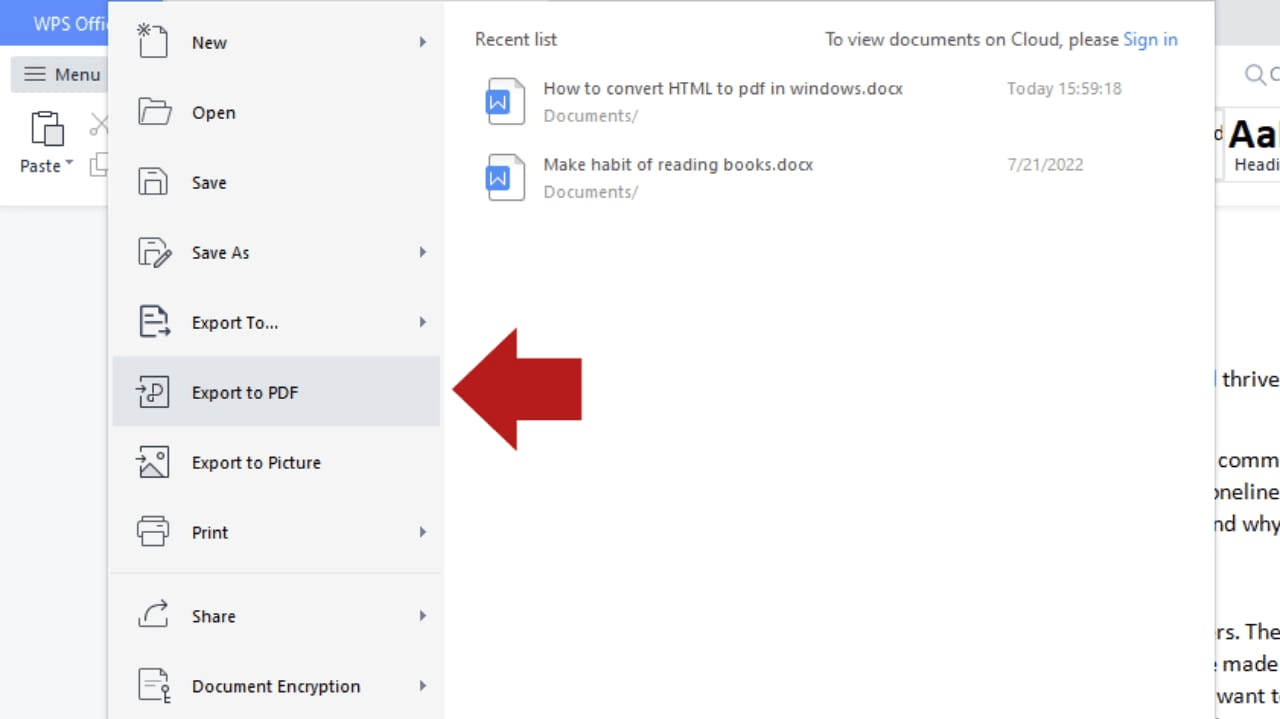This screenshot has width=1280, height=719.
Task: Click the Open folder icon
Action: 153,112
